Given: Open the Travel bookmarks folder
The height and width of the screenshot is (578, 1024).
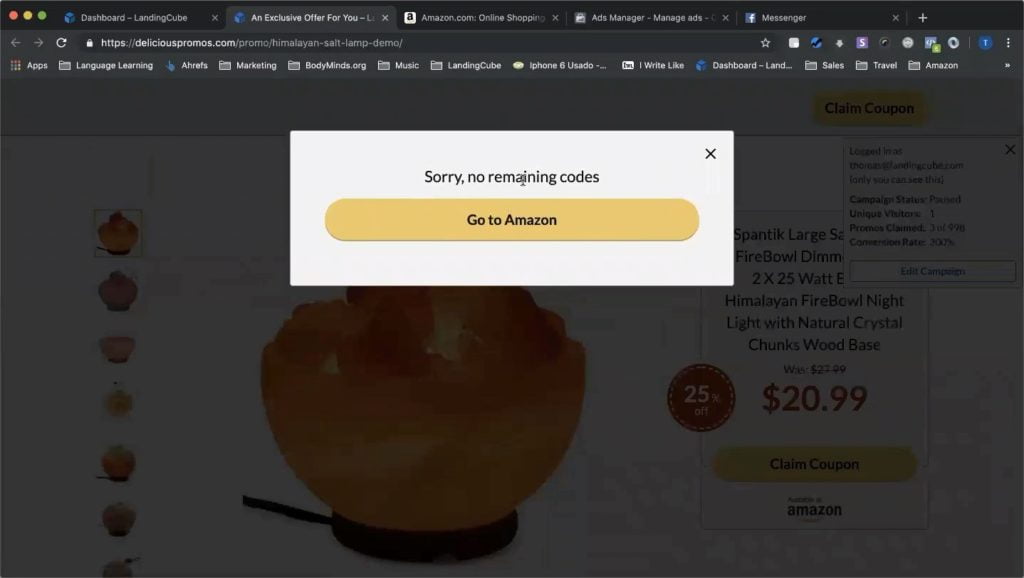Looking at the screenshot, I should (x=876, y=65).
